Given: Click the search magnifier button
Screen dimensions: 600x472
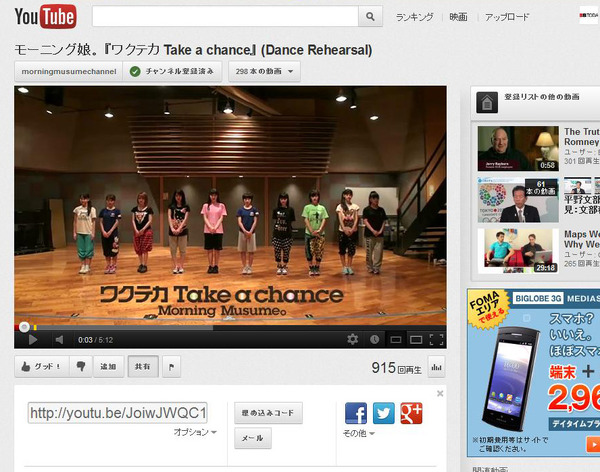Looking at the screenshot, I should (x=370, y=16).
